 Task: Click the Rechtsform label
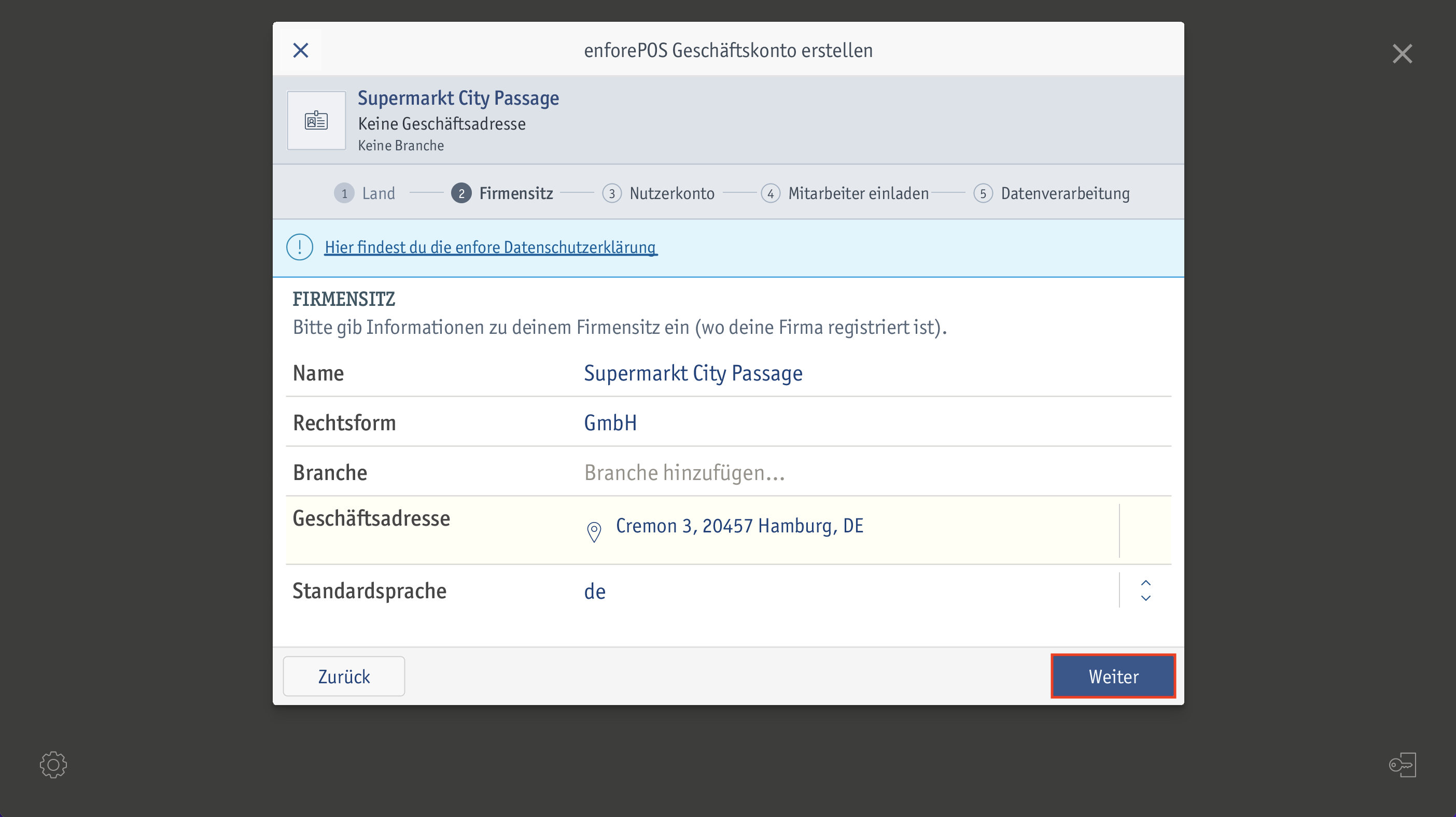(344, 422)
